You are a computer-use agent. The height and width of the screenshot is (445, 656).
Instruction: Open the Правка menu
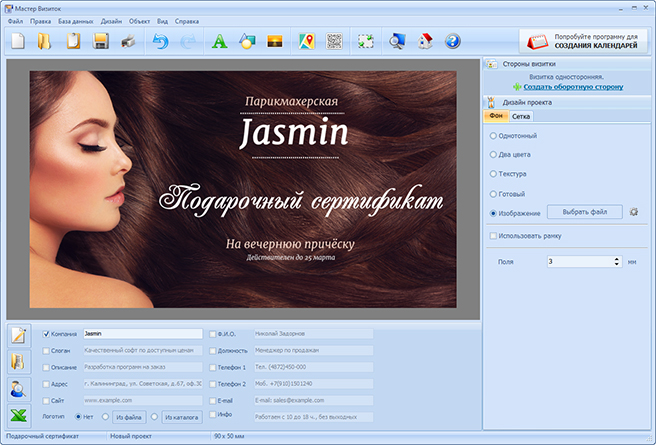[x=41, y=21]
